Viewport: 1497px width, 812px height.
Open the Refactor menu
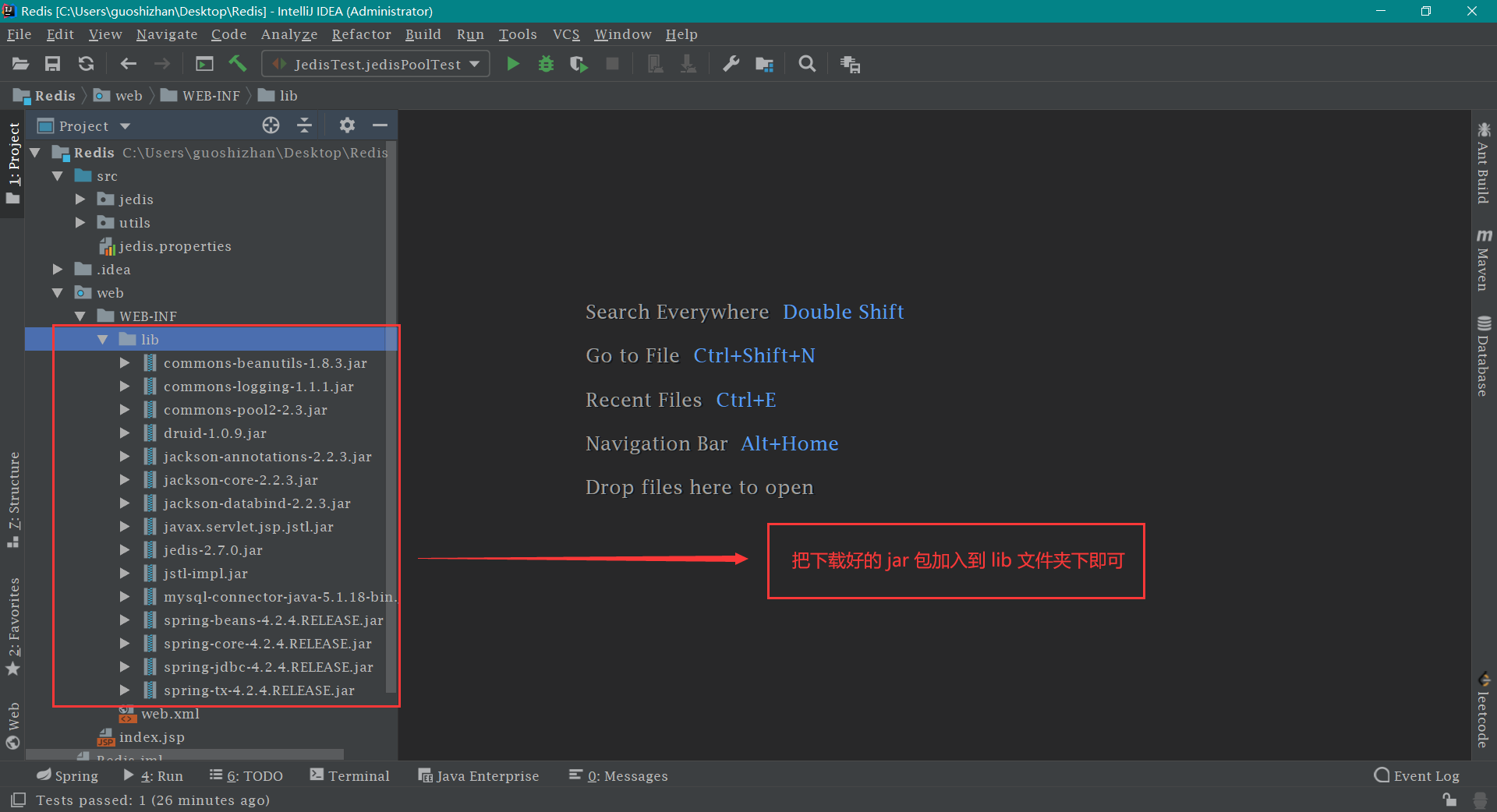tap(361, 34)
